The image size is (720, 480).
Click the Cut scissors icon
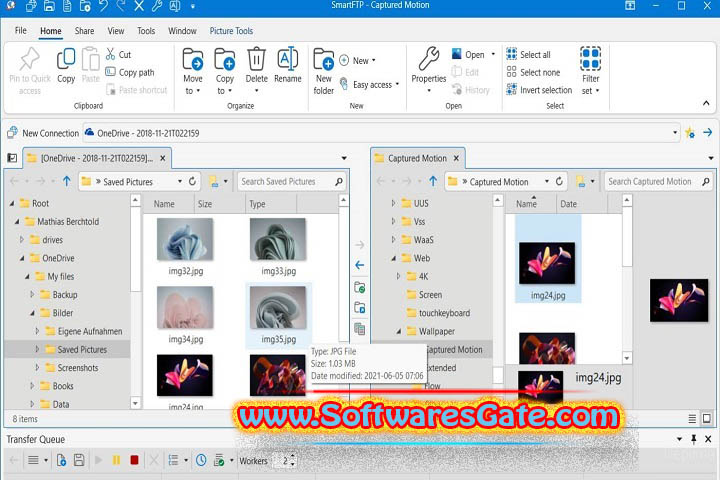[x=110, y=54]
